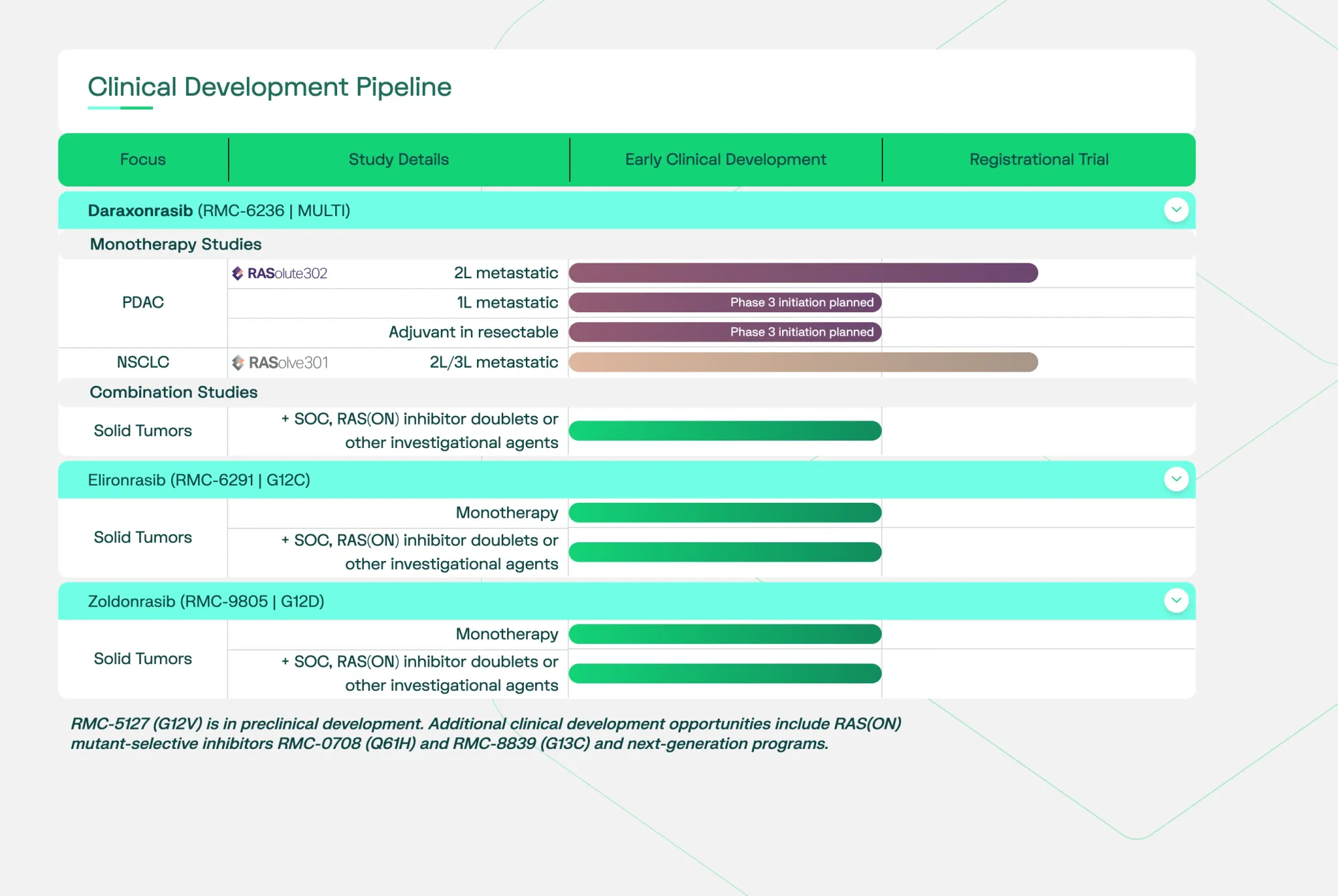Toggle visibility of the PDAC focus row

coord(142,302)
